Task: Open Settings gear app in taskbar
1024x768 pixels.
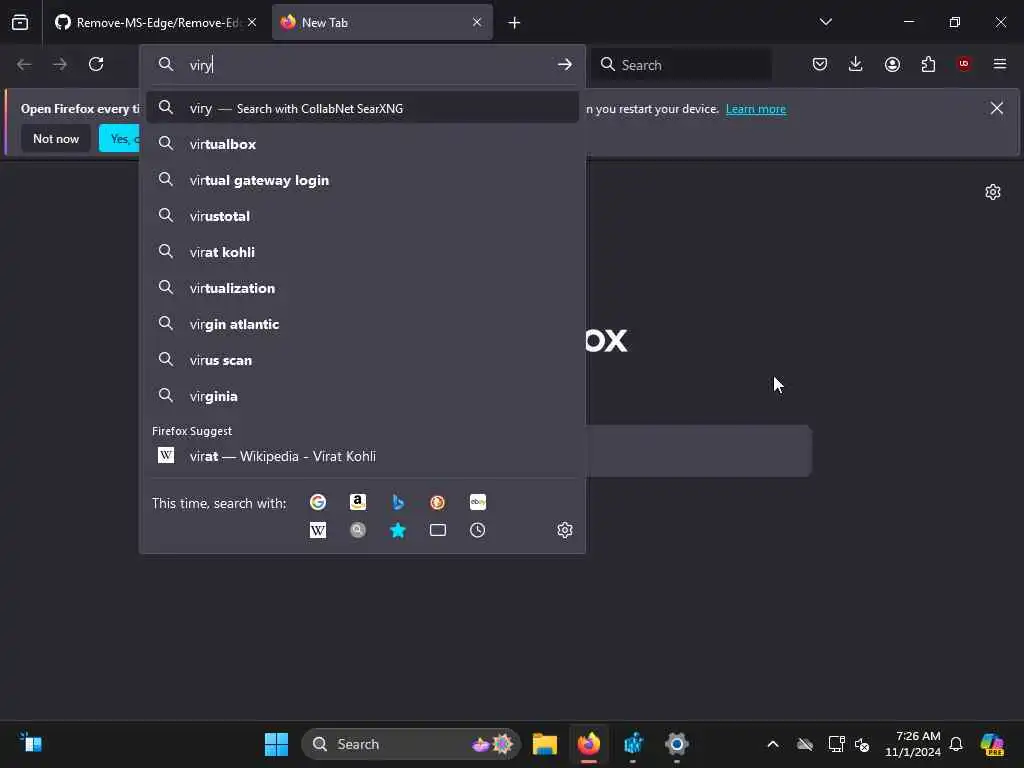Action: tap(677, 744)
